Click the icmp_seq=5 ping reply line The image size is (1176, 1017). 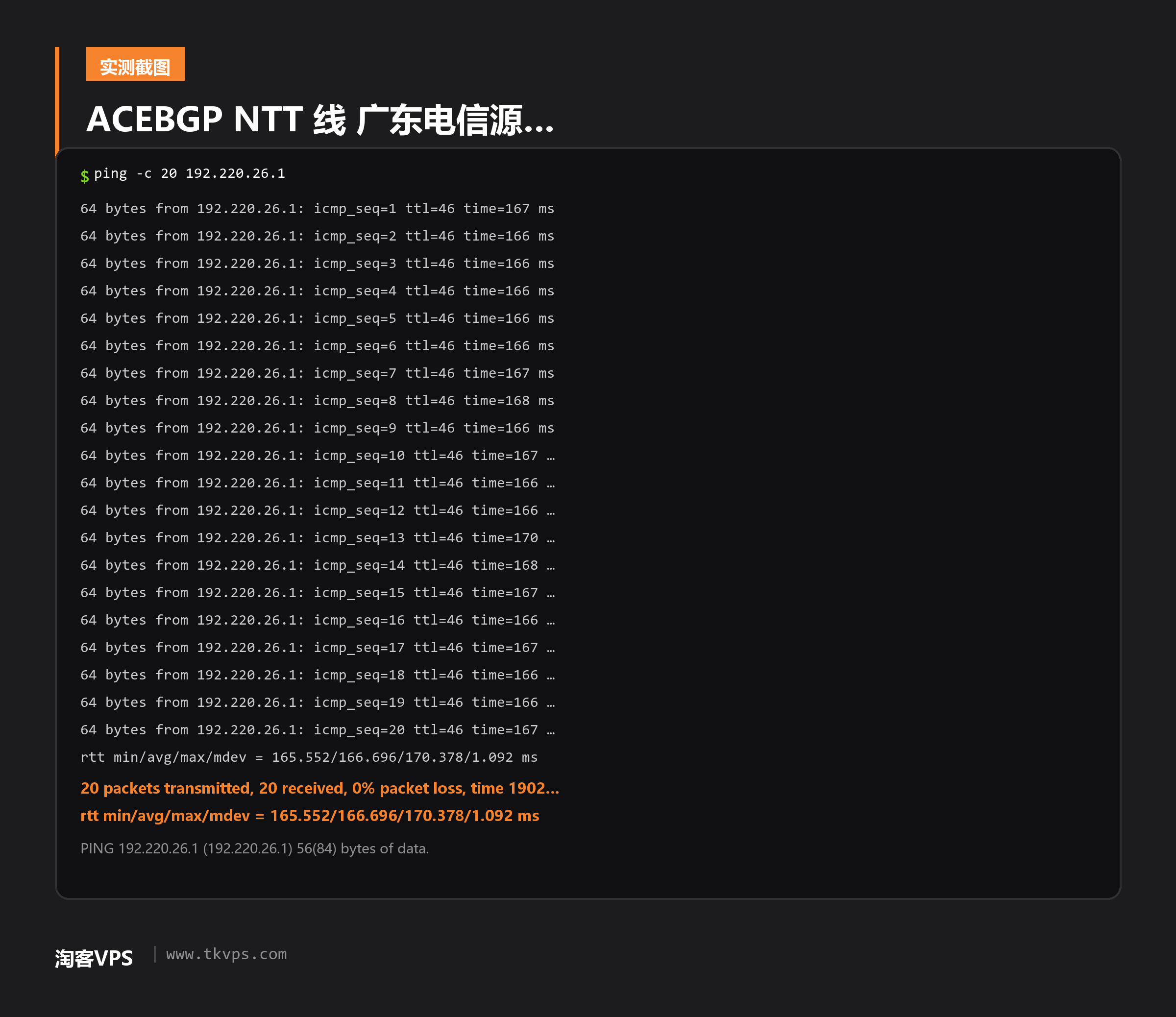pos(317,318)
